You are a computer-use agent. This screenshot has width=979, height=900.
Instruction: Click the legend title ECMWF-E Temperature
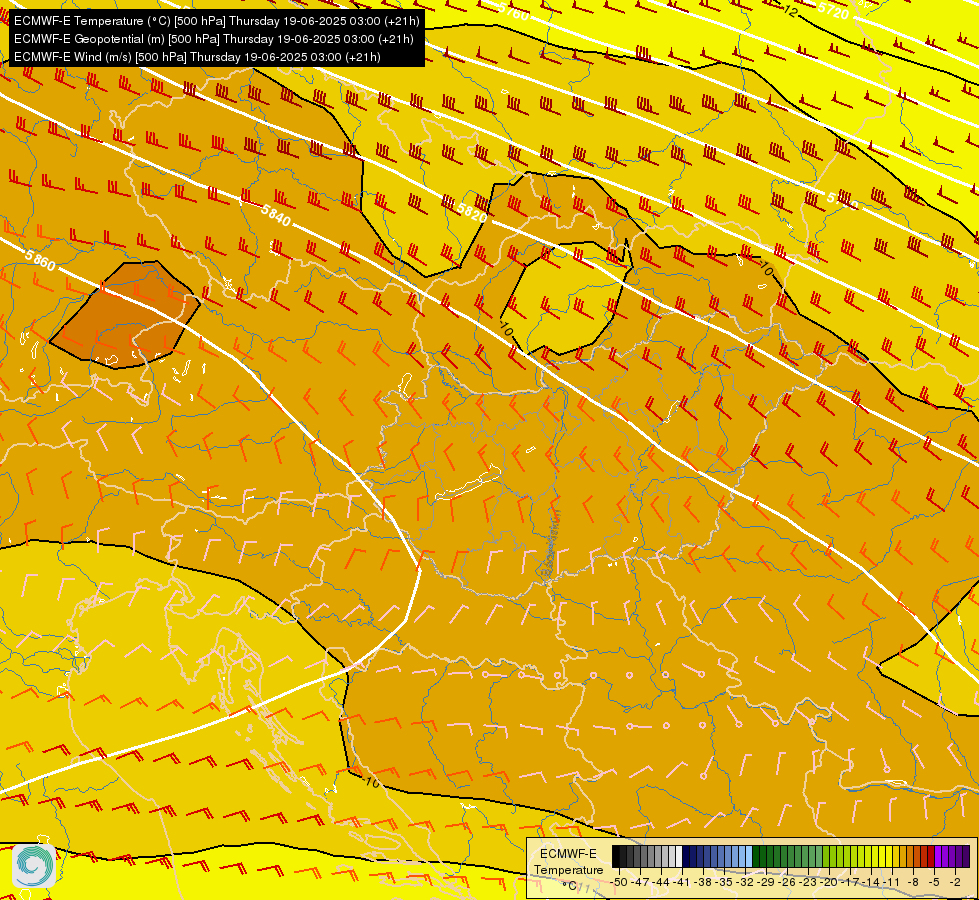568,862
